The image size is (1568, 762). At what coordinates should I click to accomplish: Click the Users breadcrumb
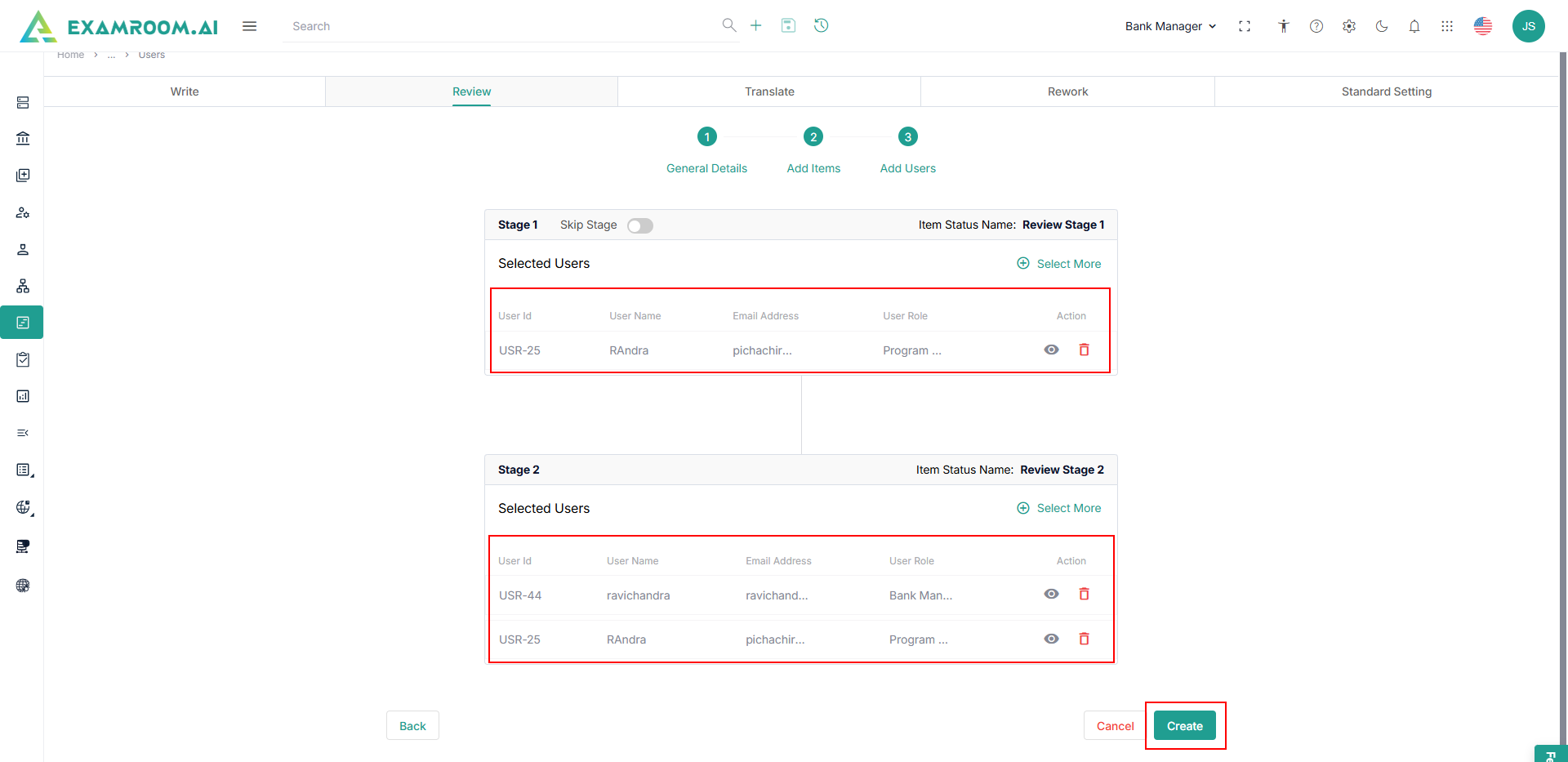point(152,55)
